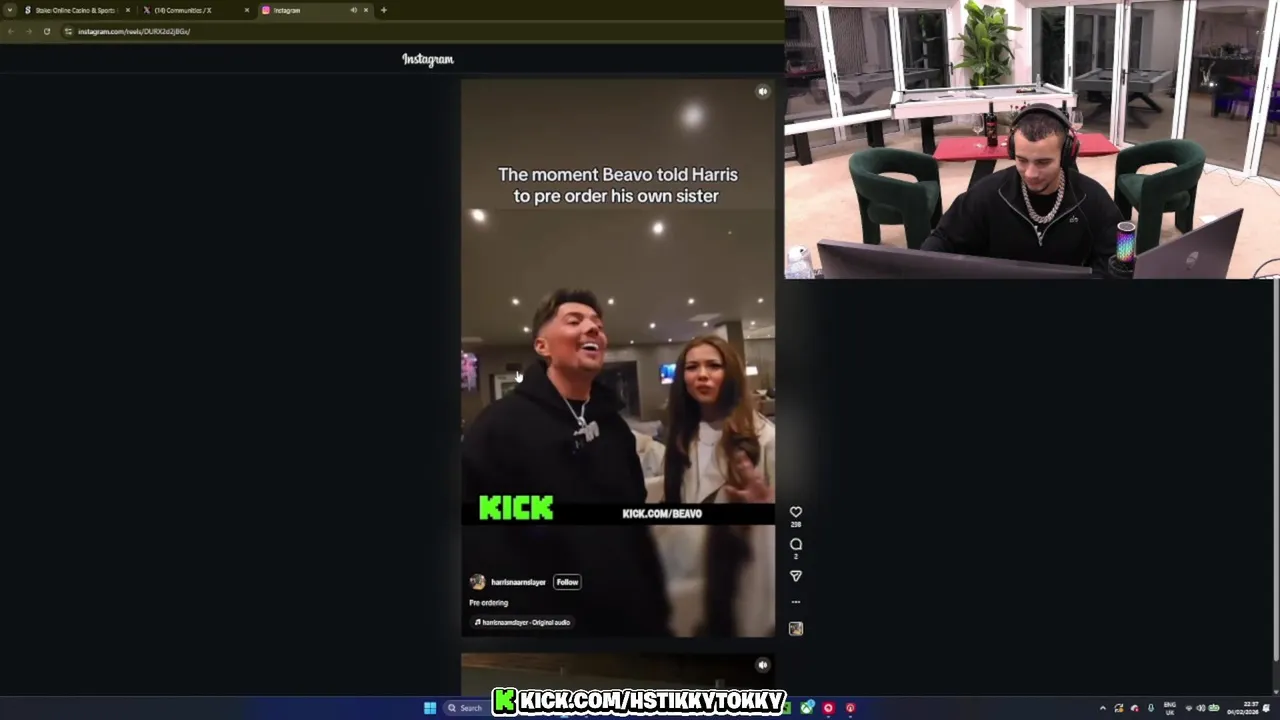Toggle sound on the next reel below
1280x720 pixels.
763,665
